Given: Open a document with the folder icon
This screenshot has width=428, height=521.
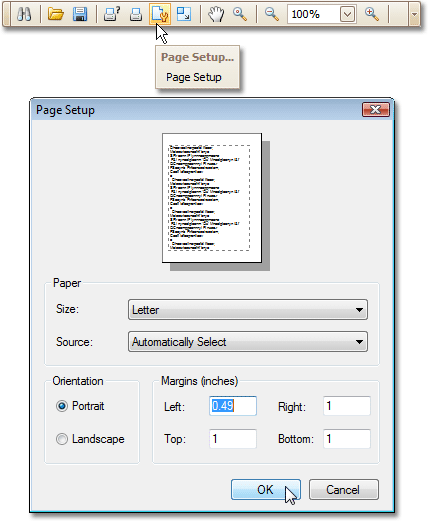Looking at the screenshot, I should tap(56, 14).
